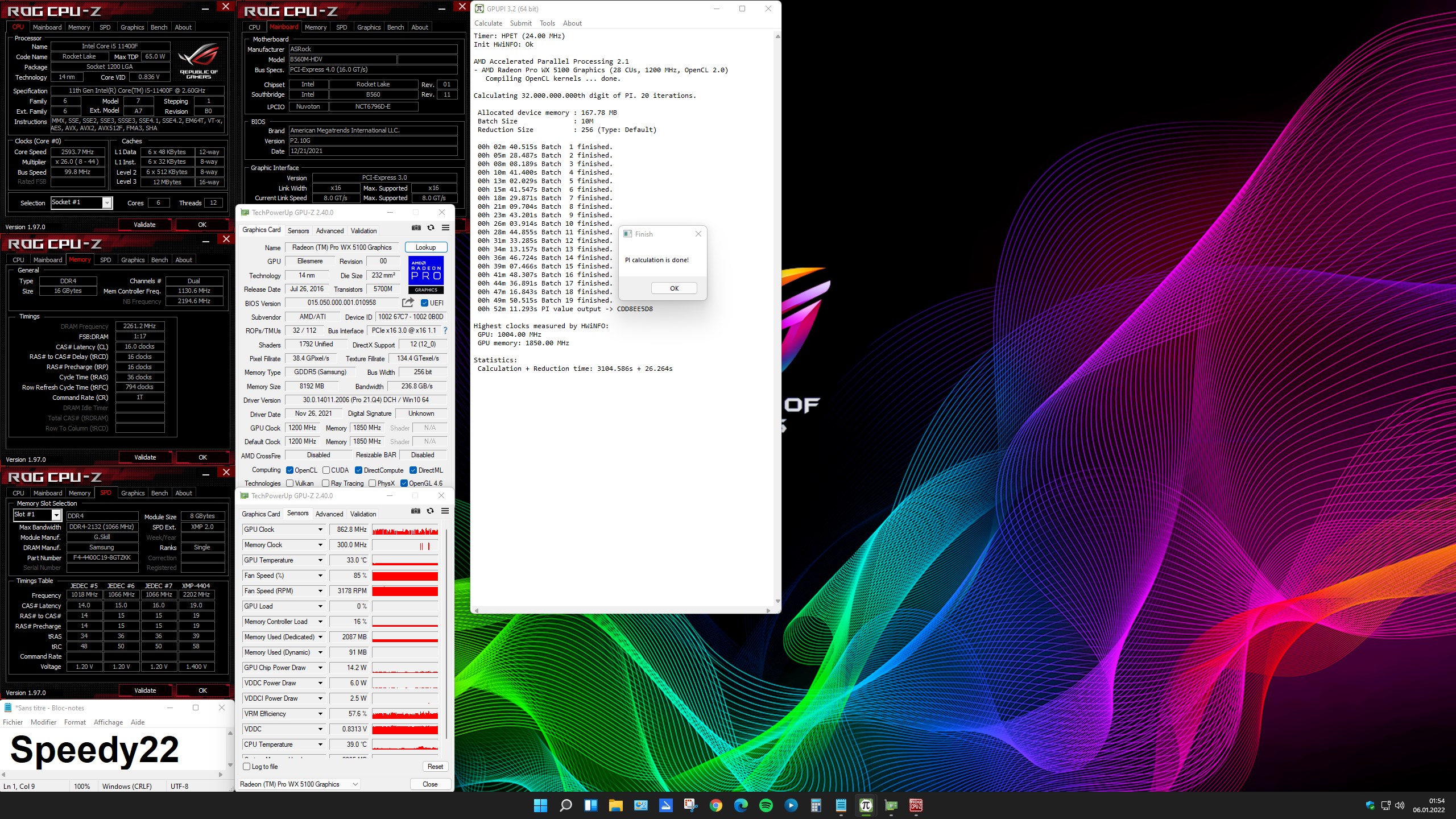This screenshot has width=1456, height=819.
Task: Launch Google Chrome from taskbar
Action: coord(715,805)
